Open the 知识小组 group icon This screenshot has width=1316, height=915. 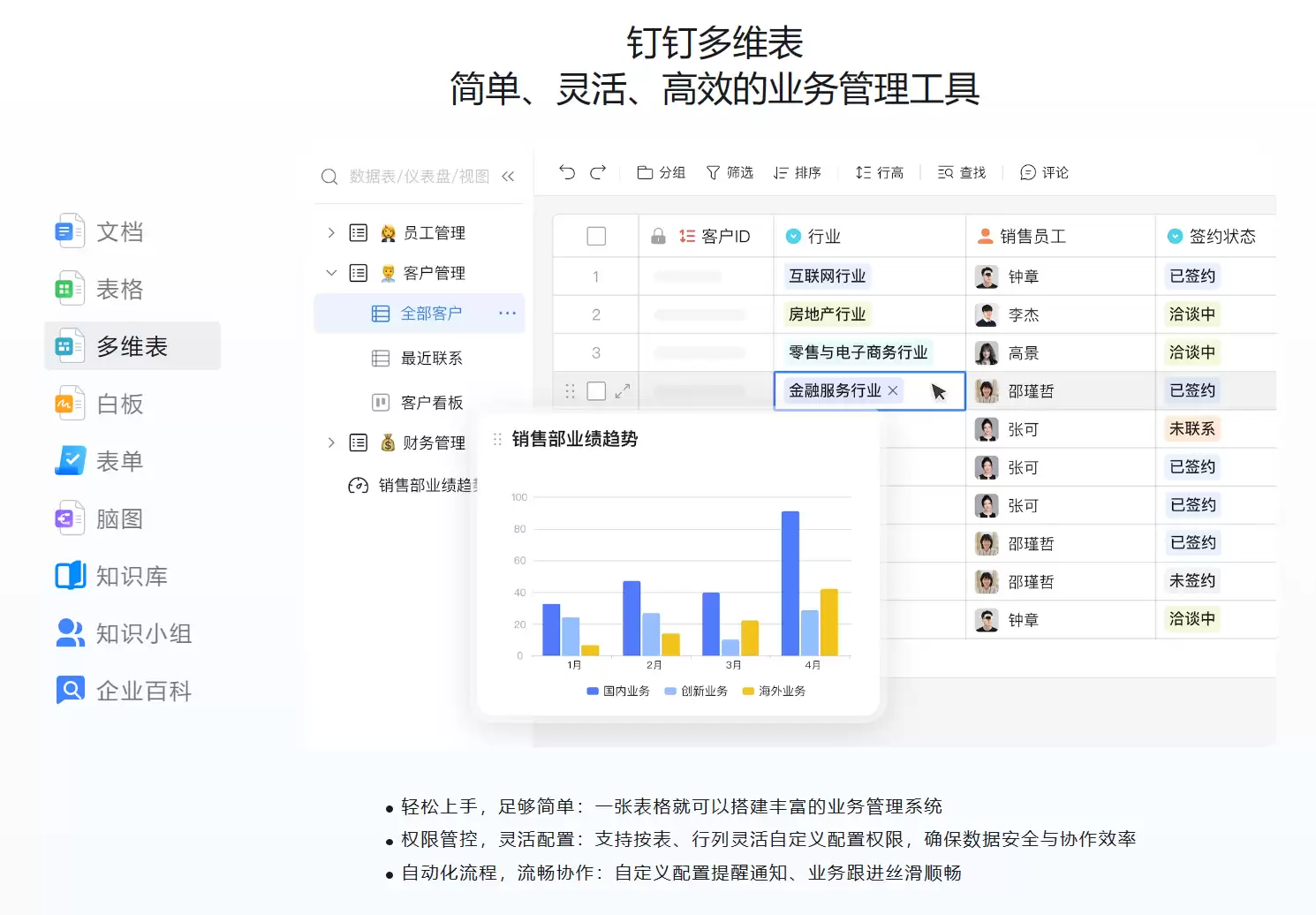[70, 633]
